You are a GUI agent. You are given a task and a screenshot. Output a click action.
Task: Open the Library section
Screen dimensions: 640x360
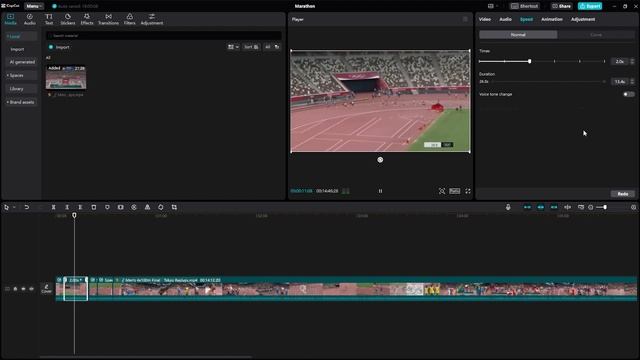click(17, 89)
